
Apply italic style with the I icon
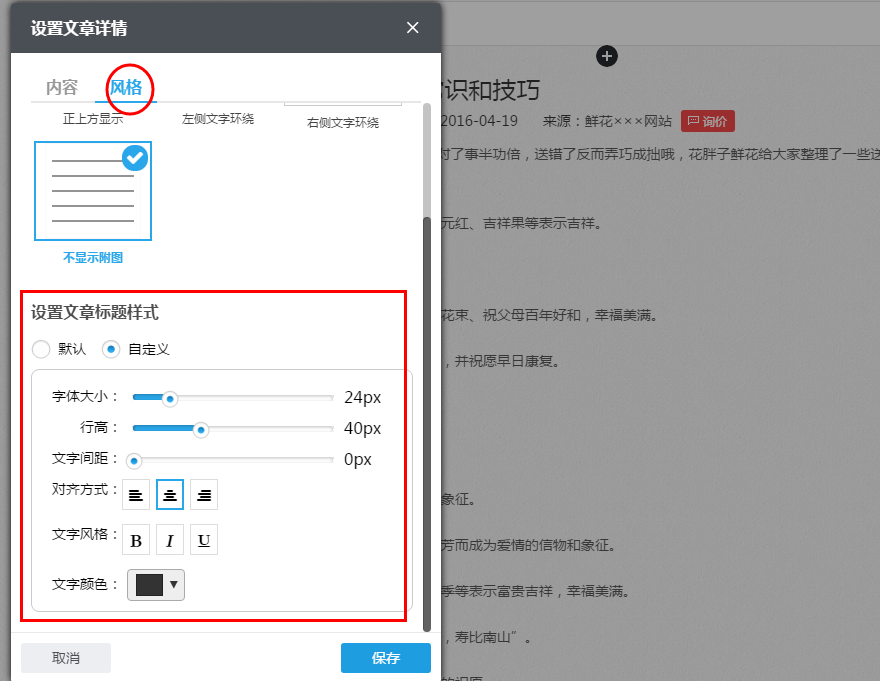pyautogui.click(x=169, y=539)
